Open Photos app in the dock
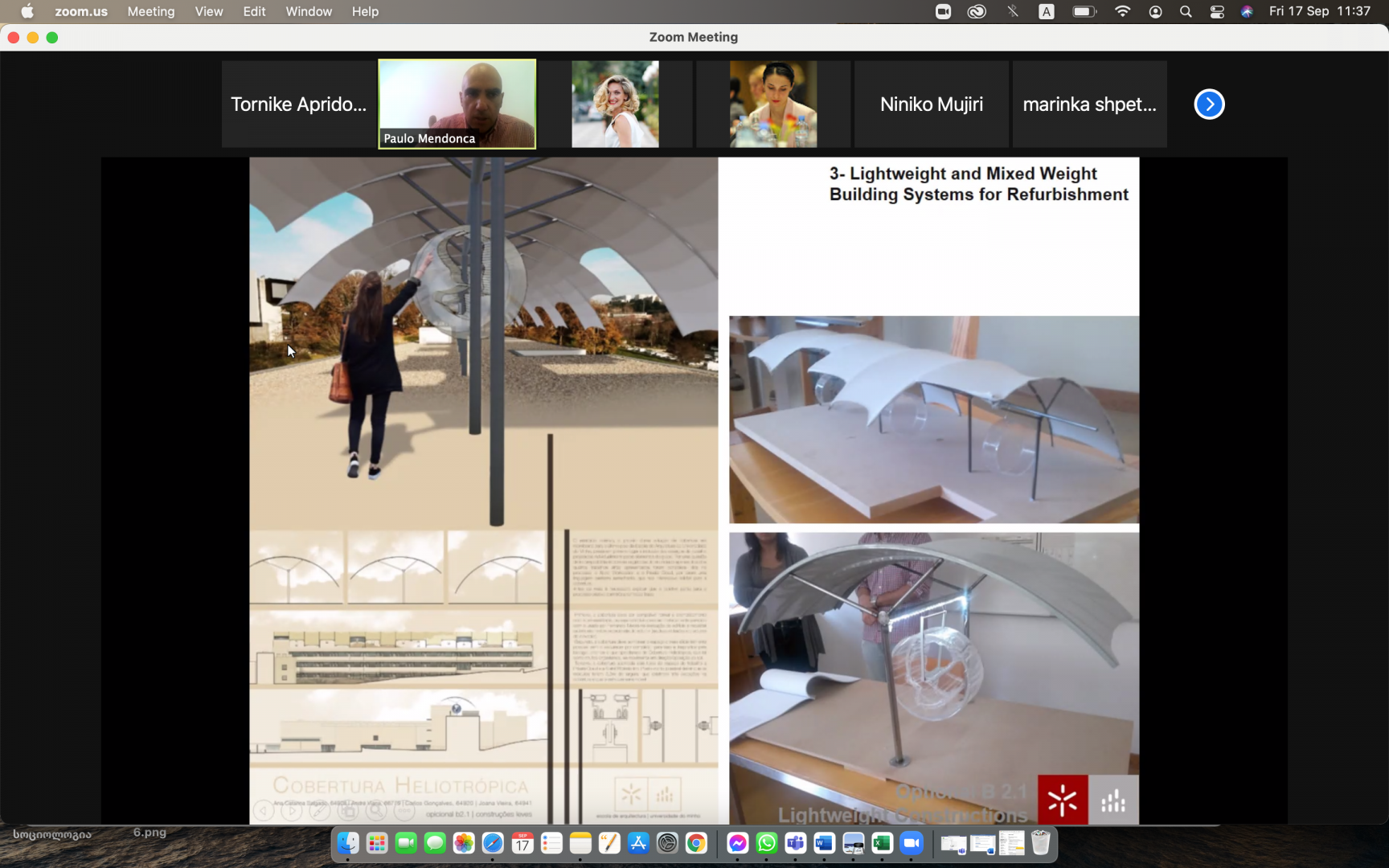The height and width of the screenshot is (868, 1389). click(x=464, y=843)
